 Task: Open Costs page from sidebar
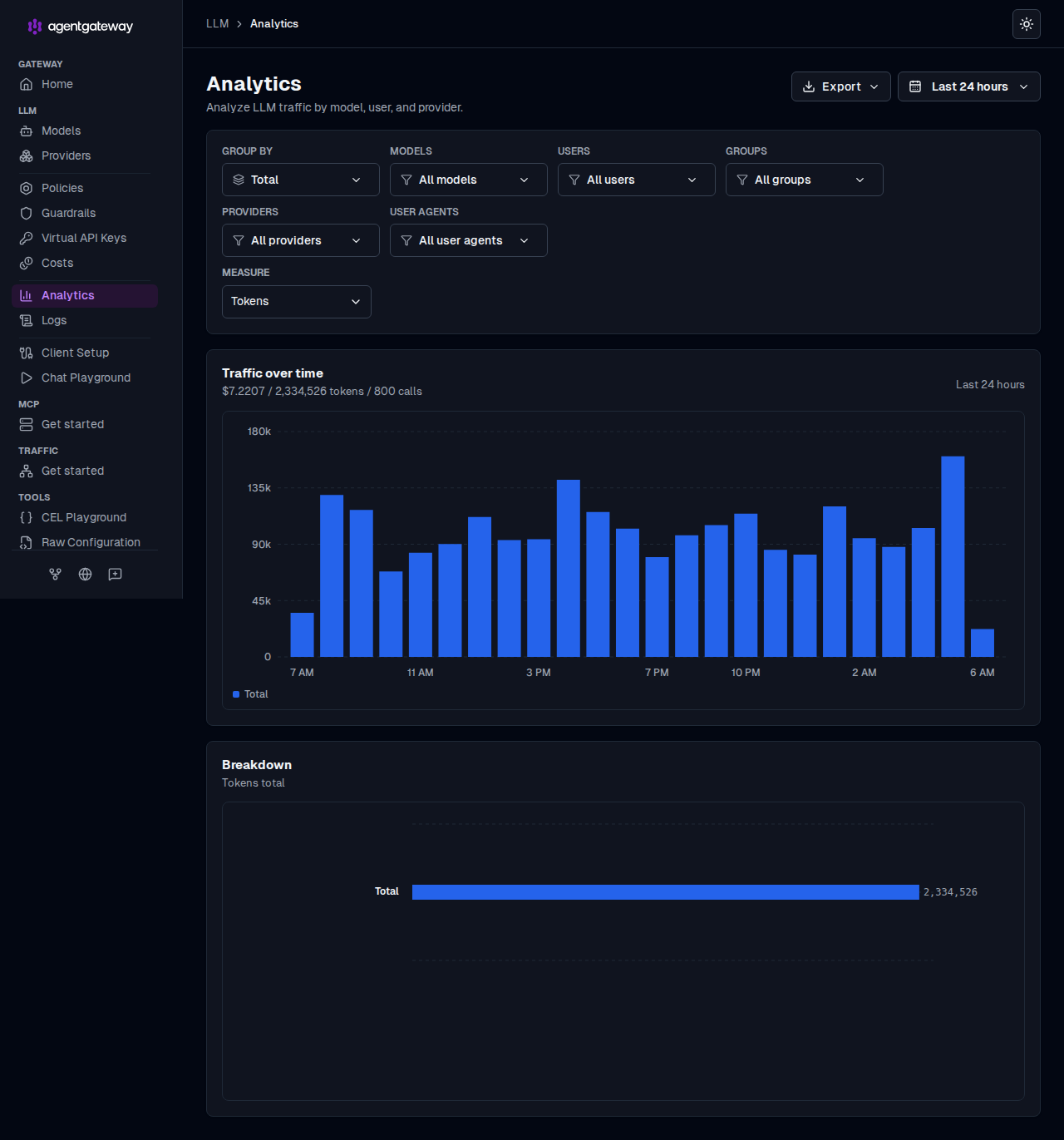click(85, 263)
